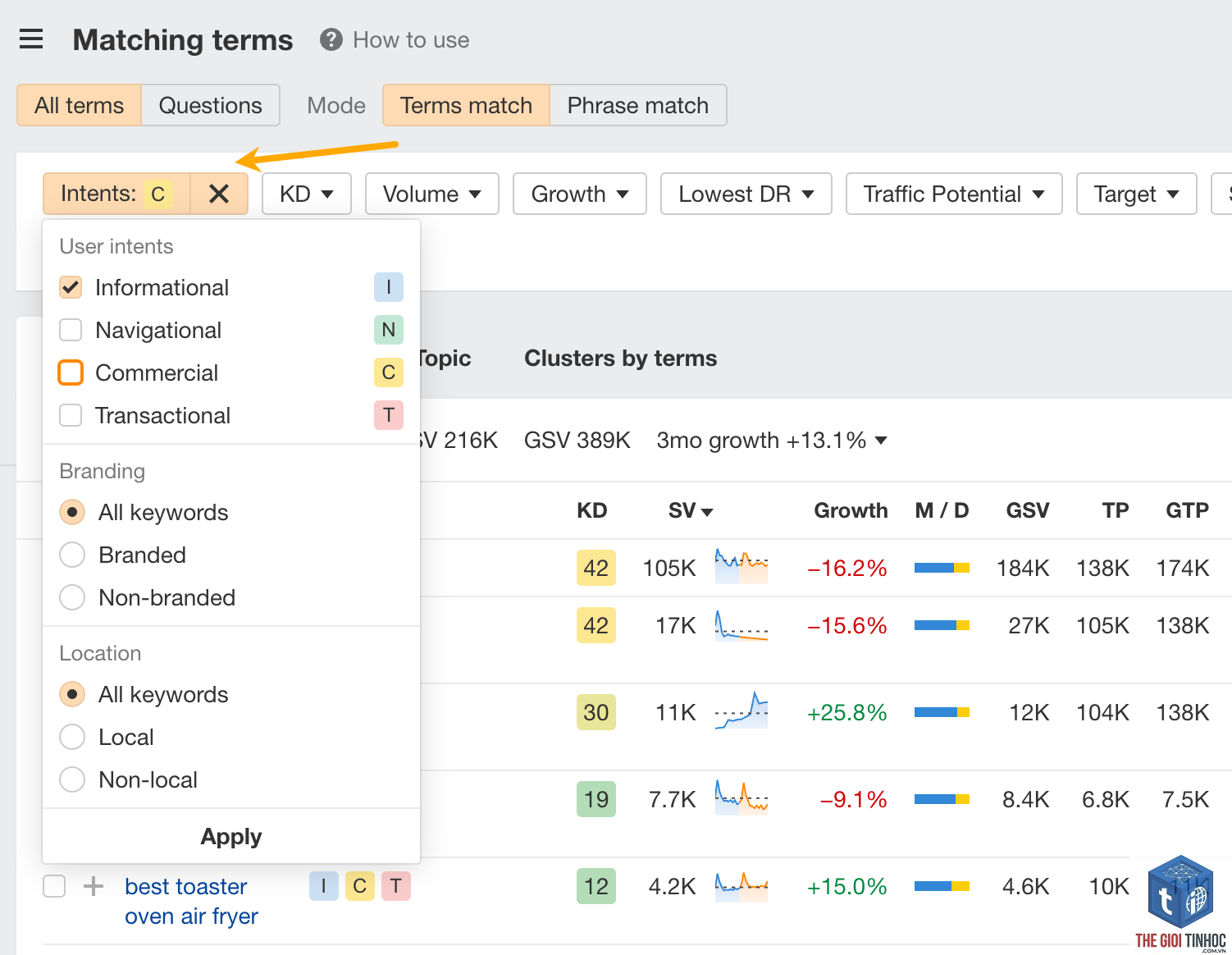Select Phrase match mode
The width and height of the screenshot is (1232, 955).
coord(638,105)
